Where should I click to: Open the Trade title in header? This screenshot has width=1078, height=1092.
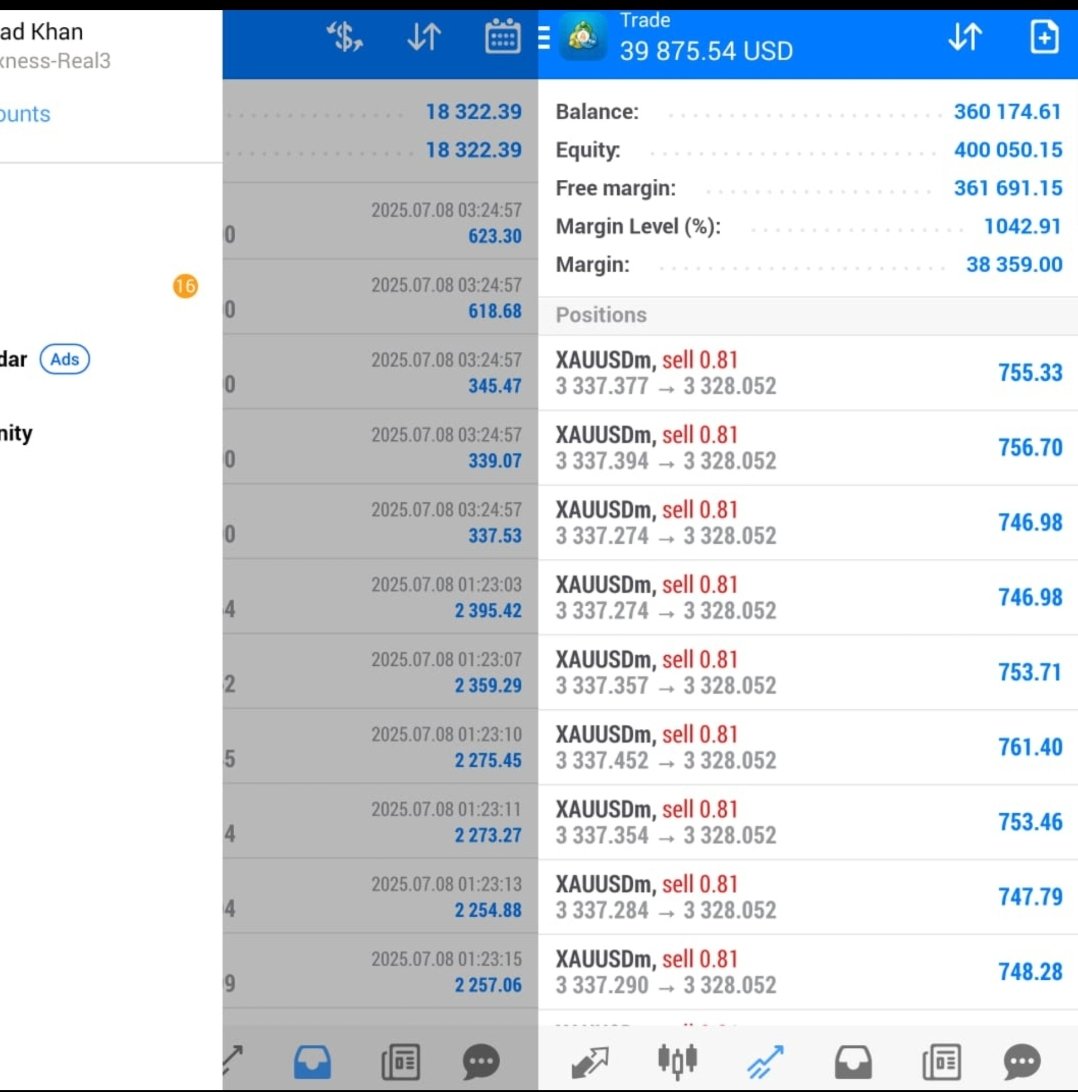coord(645,20)
